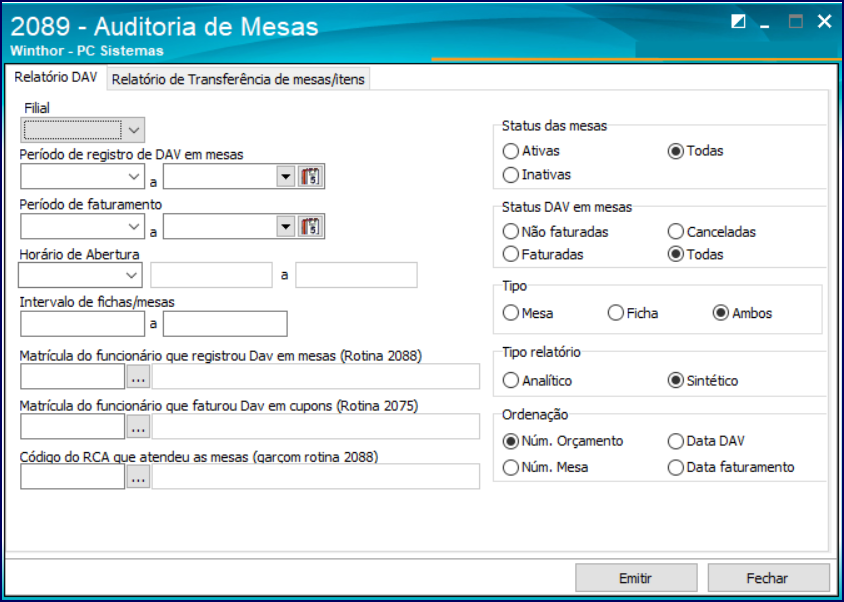Click the Código do RCA code field
This screenshot has width=844, height=602.
73,477
